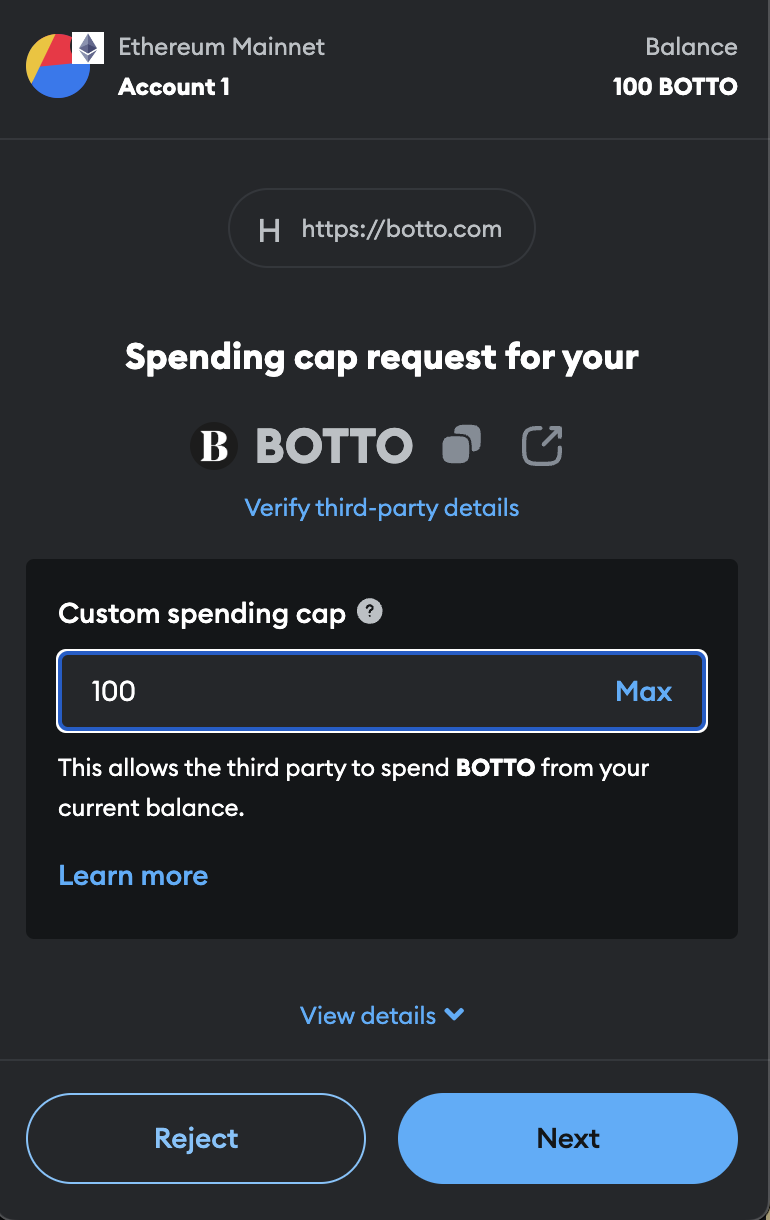Click the BOTTO token name text
Image resolution: width=770 pixels, height=1220 pixels.
coord(334,446)
